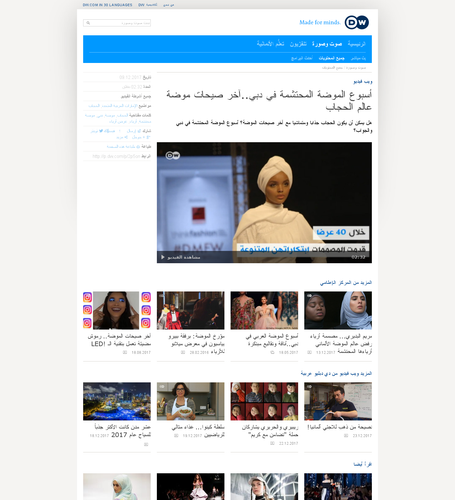Play the main video with play icon
The image size is (455, 500).
coord(163,257)
